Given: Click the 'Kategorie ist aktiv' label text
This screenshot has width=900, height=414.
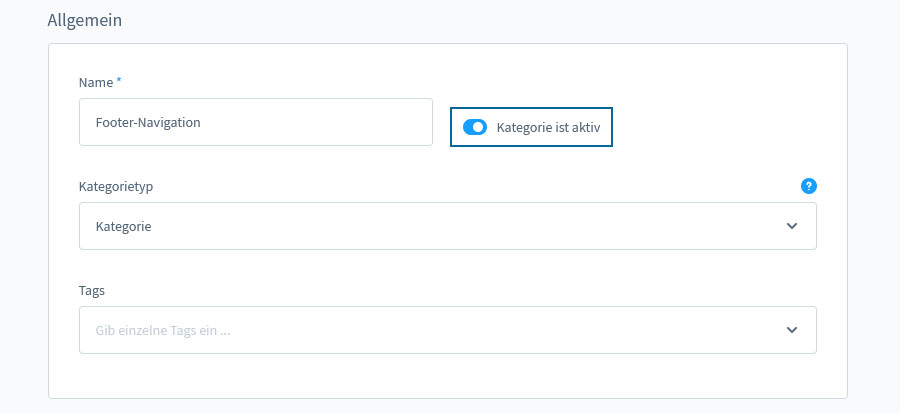Looking at the screenshot, I should pyautogui.click(x=548, y=127).
